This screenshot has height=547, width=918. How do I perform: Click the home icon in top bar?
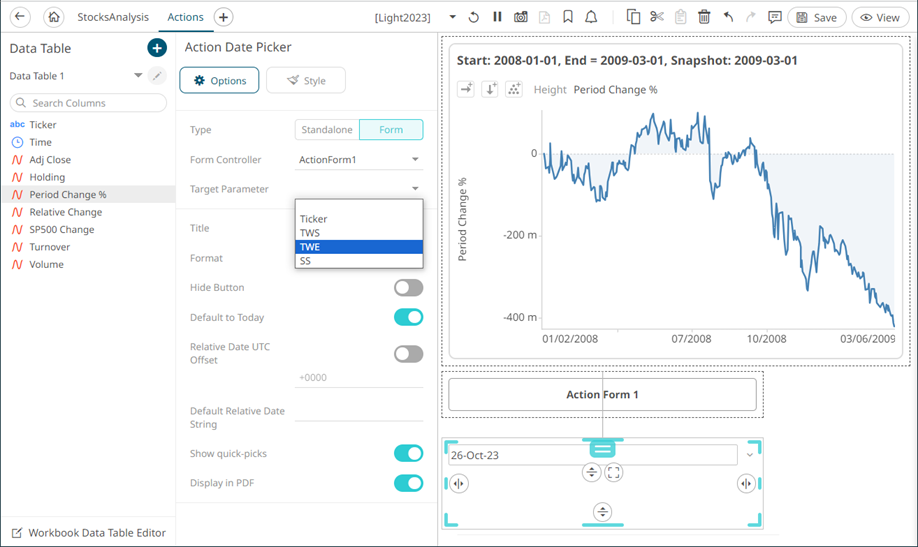54,17
